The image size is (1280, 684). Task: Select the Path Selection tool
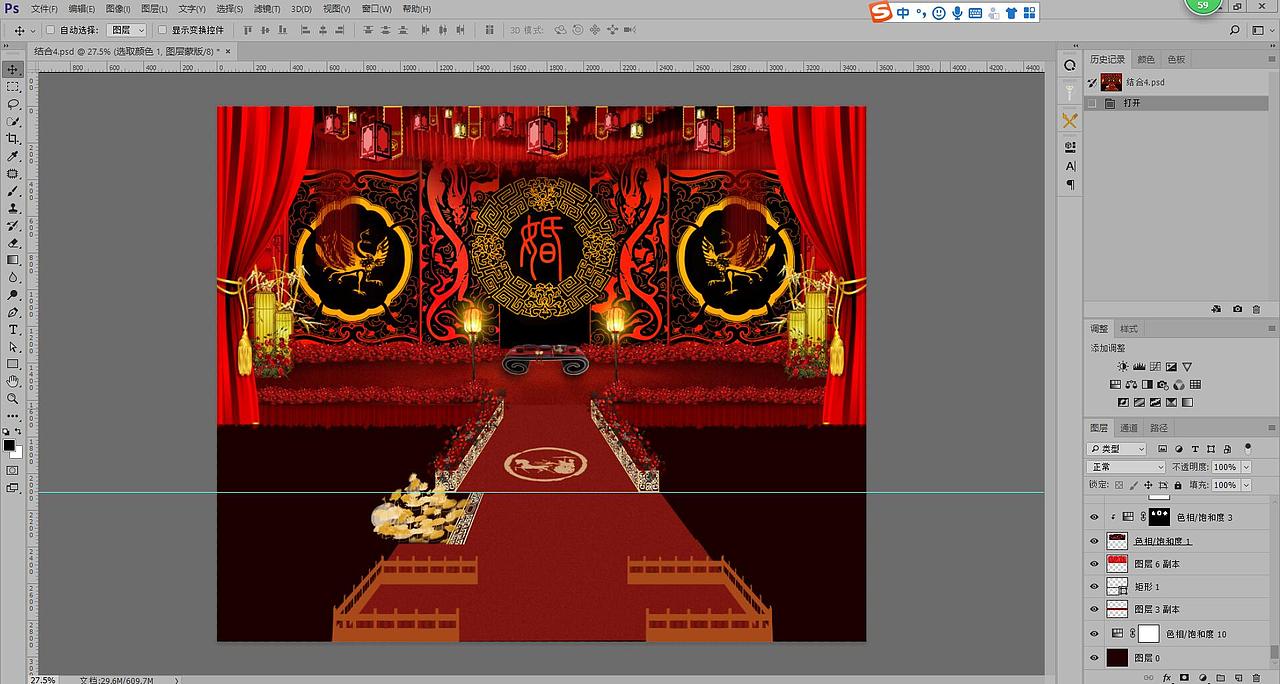coord(13,347)
